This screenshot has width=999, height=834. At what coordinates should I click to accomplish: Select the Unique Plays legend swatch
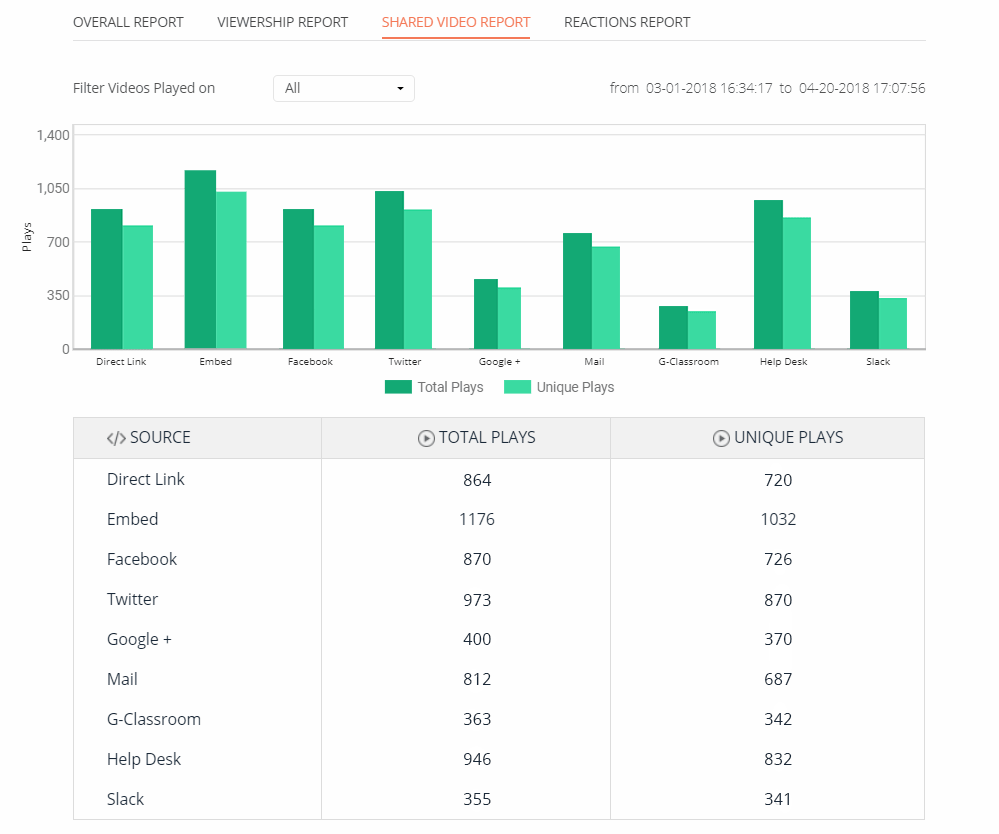516,387
